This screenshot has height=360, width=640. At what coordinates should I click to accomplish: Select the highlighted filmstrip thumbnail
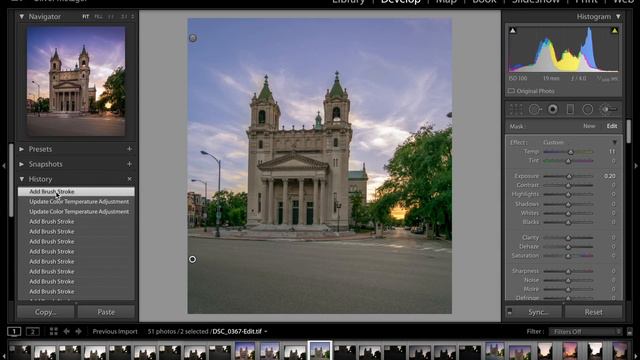pyautogui.click(x=320, y=351)
